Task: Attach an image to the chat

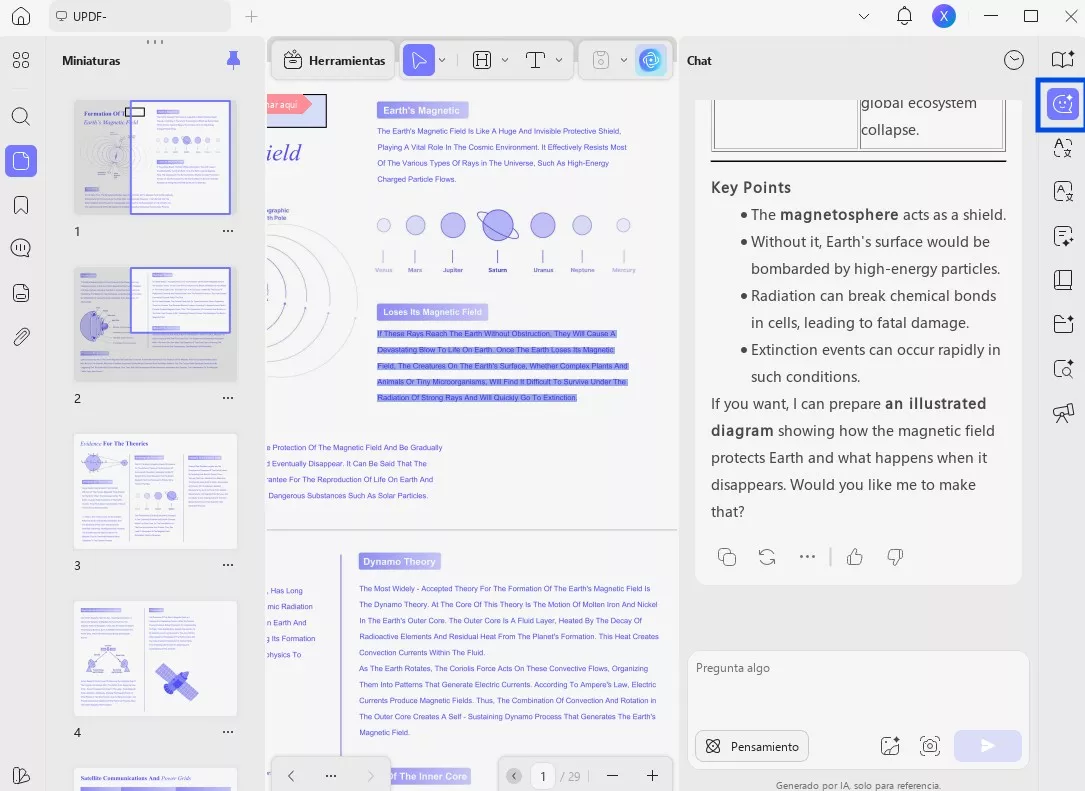Action: point(890,746)
